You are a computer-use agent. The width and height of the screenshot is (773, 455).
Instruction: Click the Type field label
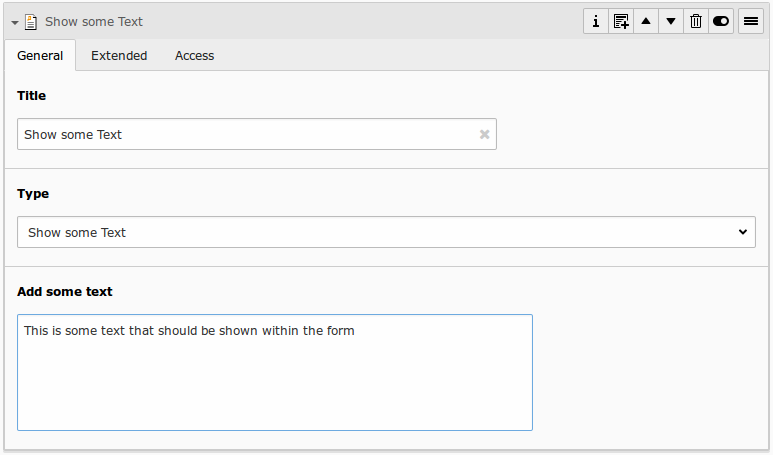pos(33,194)
